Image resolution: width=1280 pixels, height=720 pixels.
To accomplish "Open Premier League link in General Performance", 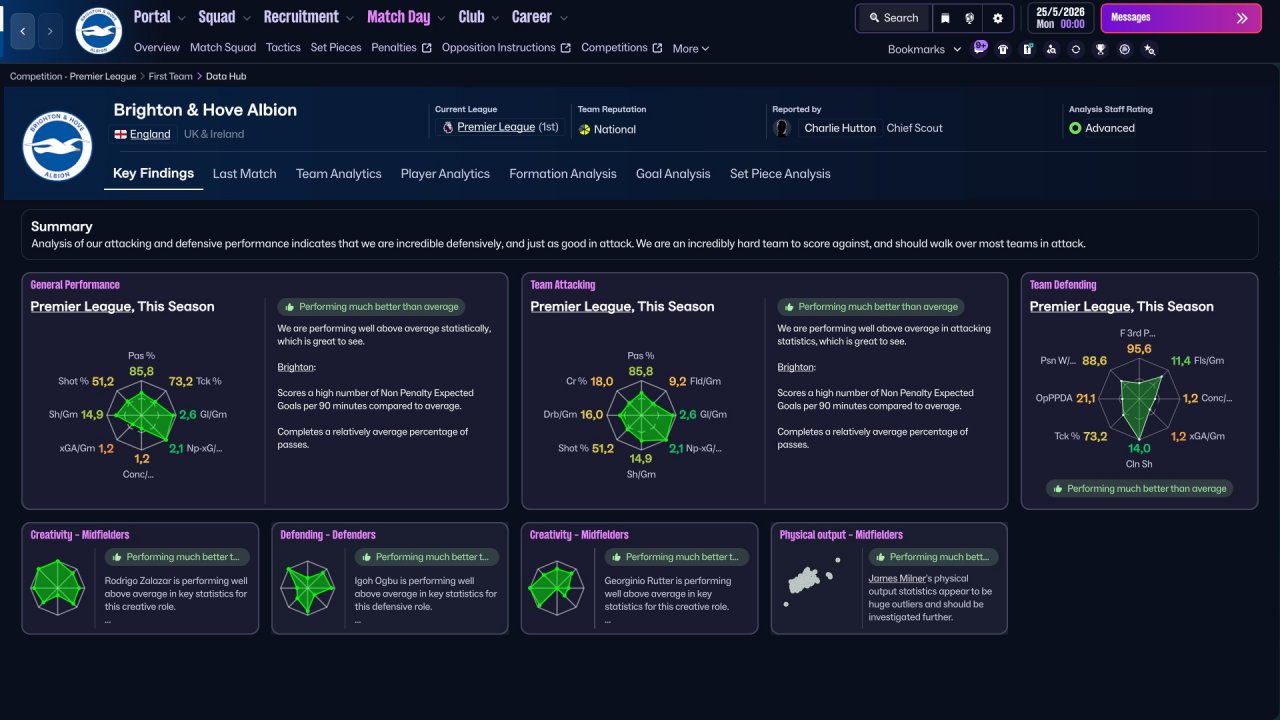I will pyautogui.click(x=81, y=307).
